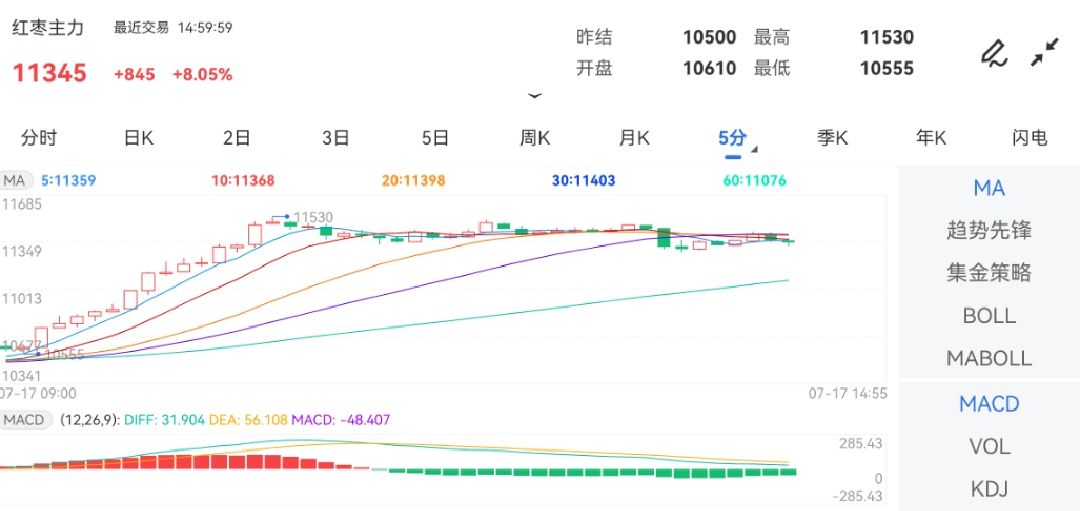
Task: Select the 3日 chart tab
Action: click(336, 138)
